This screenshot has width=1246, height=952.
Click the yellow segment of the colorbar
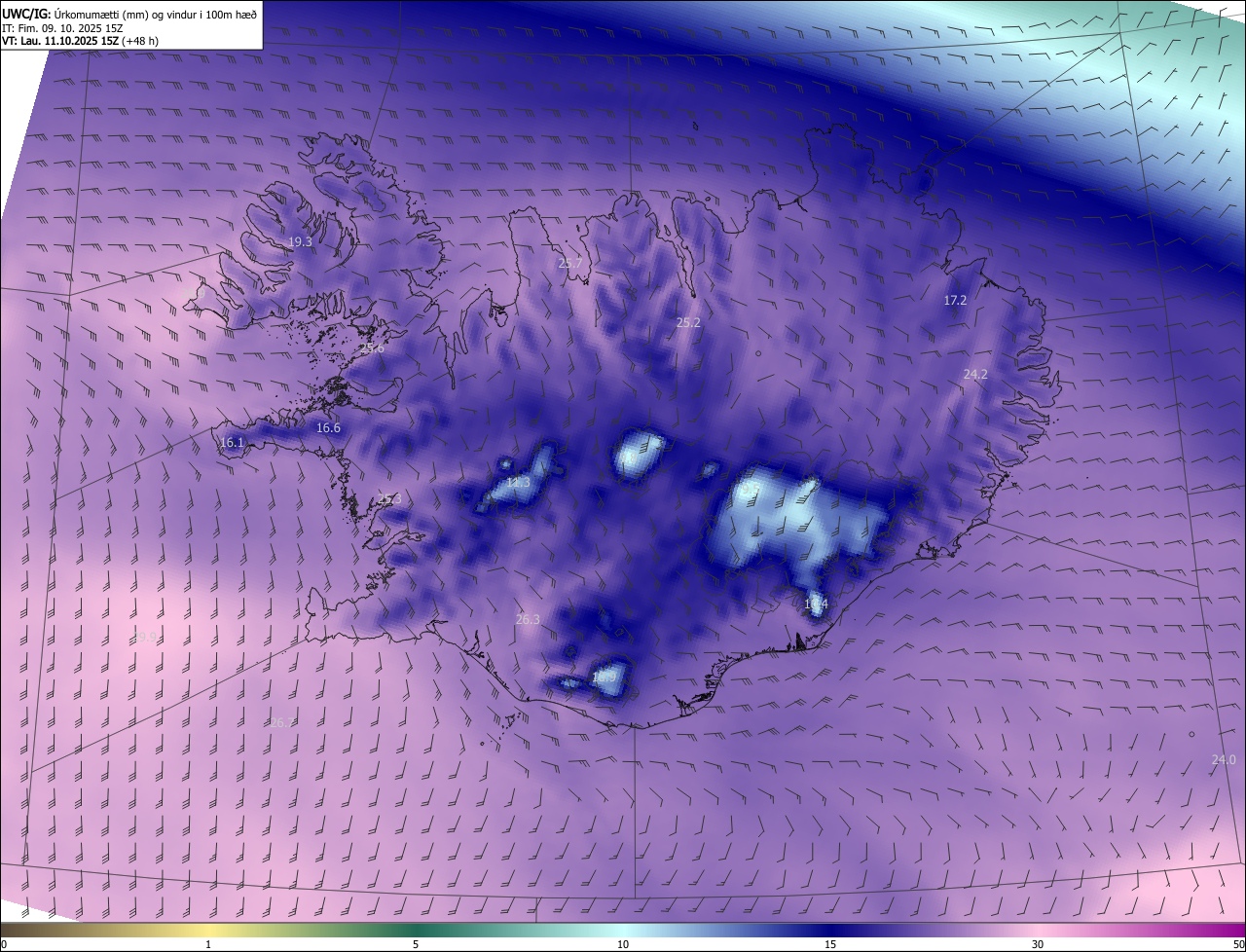coord(208,930)
